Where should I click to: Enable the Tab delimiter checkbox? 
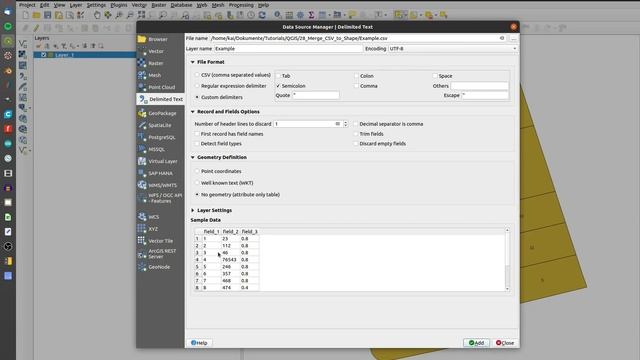(279, 76)
